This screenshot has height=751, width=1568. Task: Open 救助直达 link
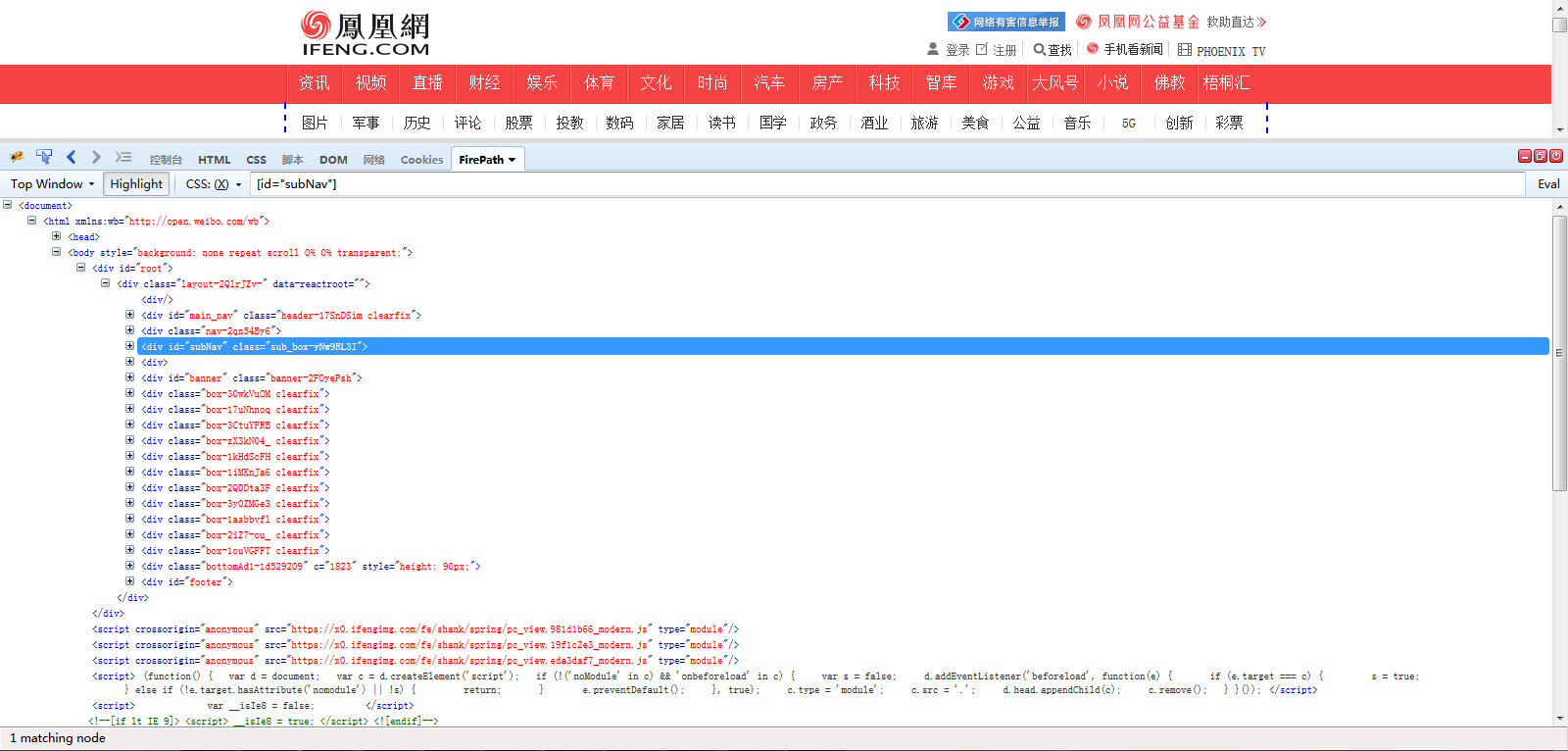coord(1236,22)
